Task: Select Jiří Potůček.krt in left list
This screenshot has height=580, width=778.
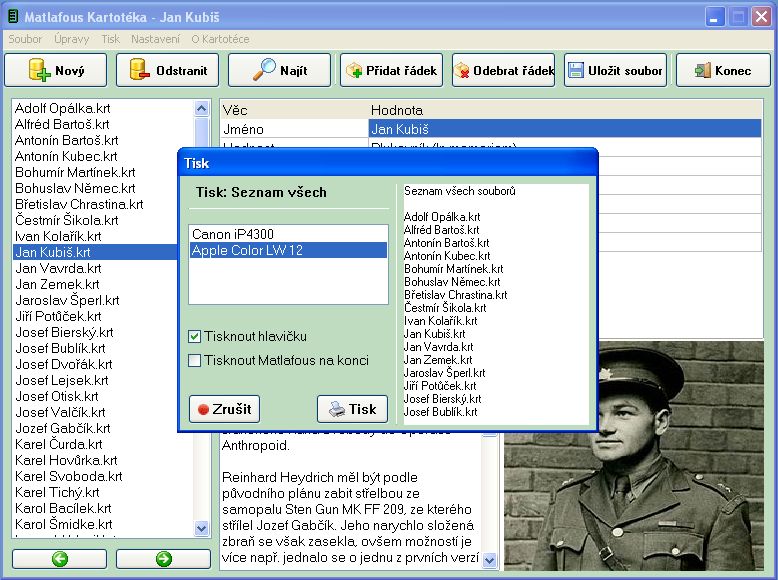Action: (x=58, y=316)
